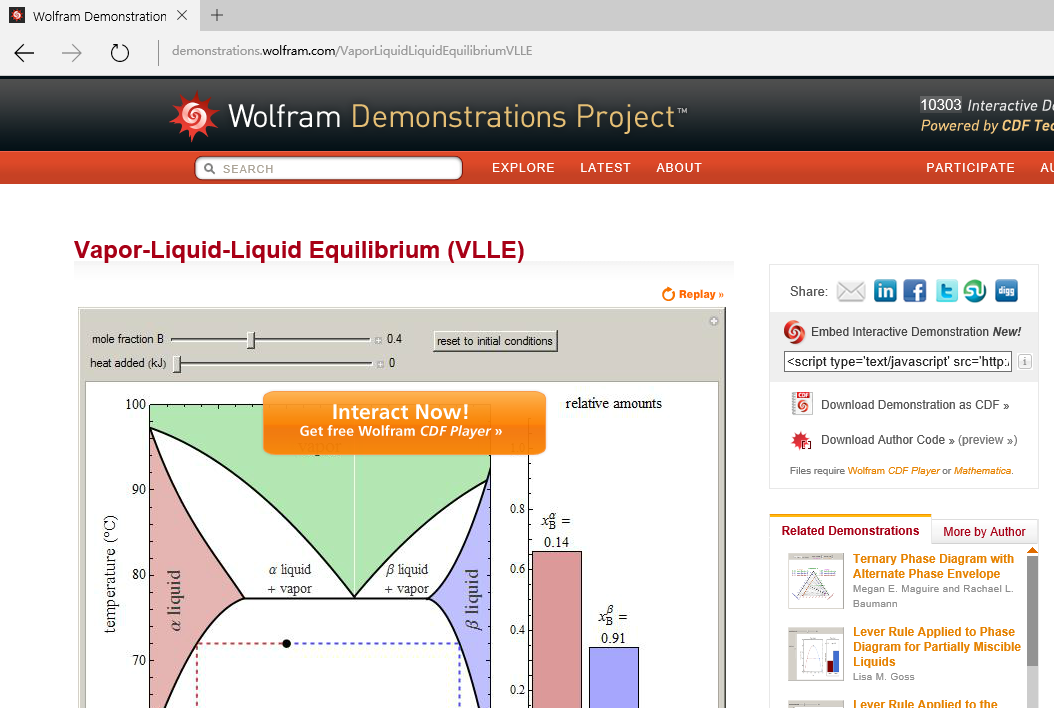Click the Interact Now banner
The width and height of the screenshot is (1054, 708).
[x=404, y=422]
